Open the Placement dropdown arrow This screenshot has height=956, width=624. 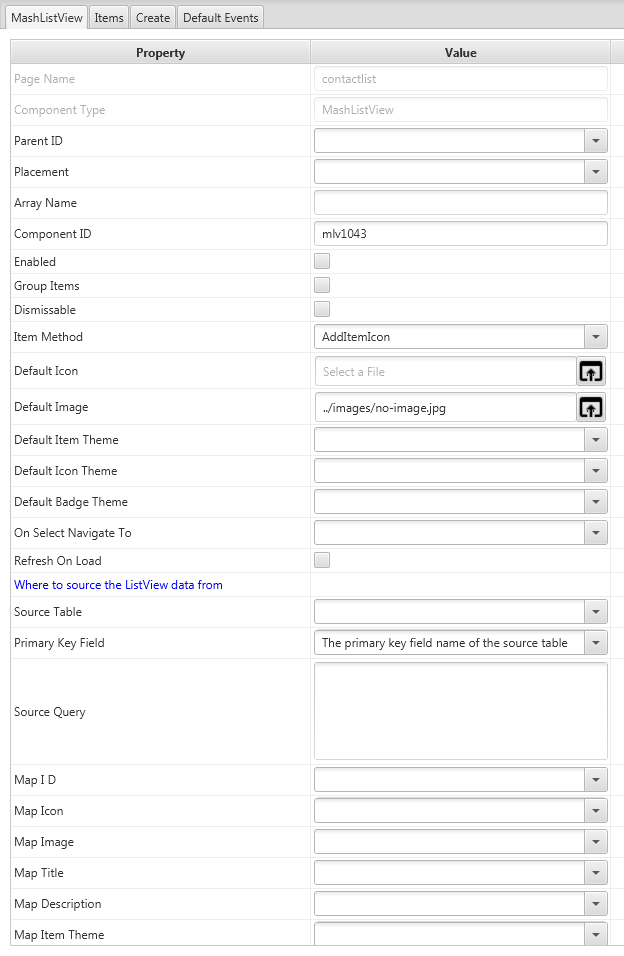coord(596,172)
